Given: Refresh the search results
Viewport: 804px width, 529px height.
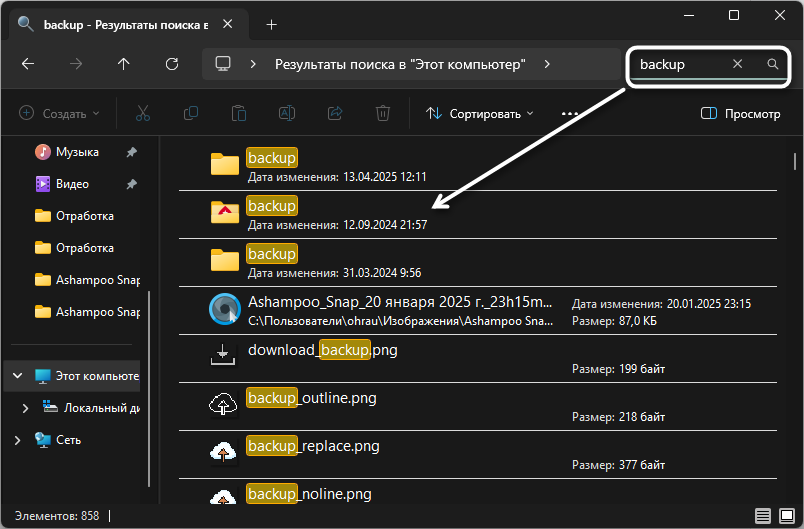Looking at the screenshot, I should tap(172, 64).
